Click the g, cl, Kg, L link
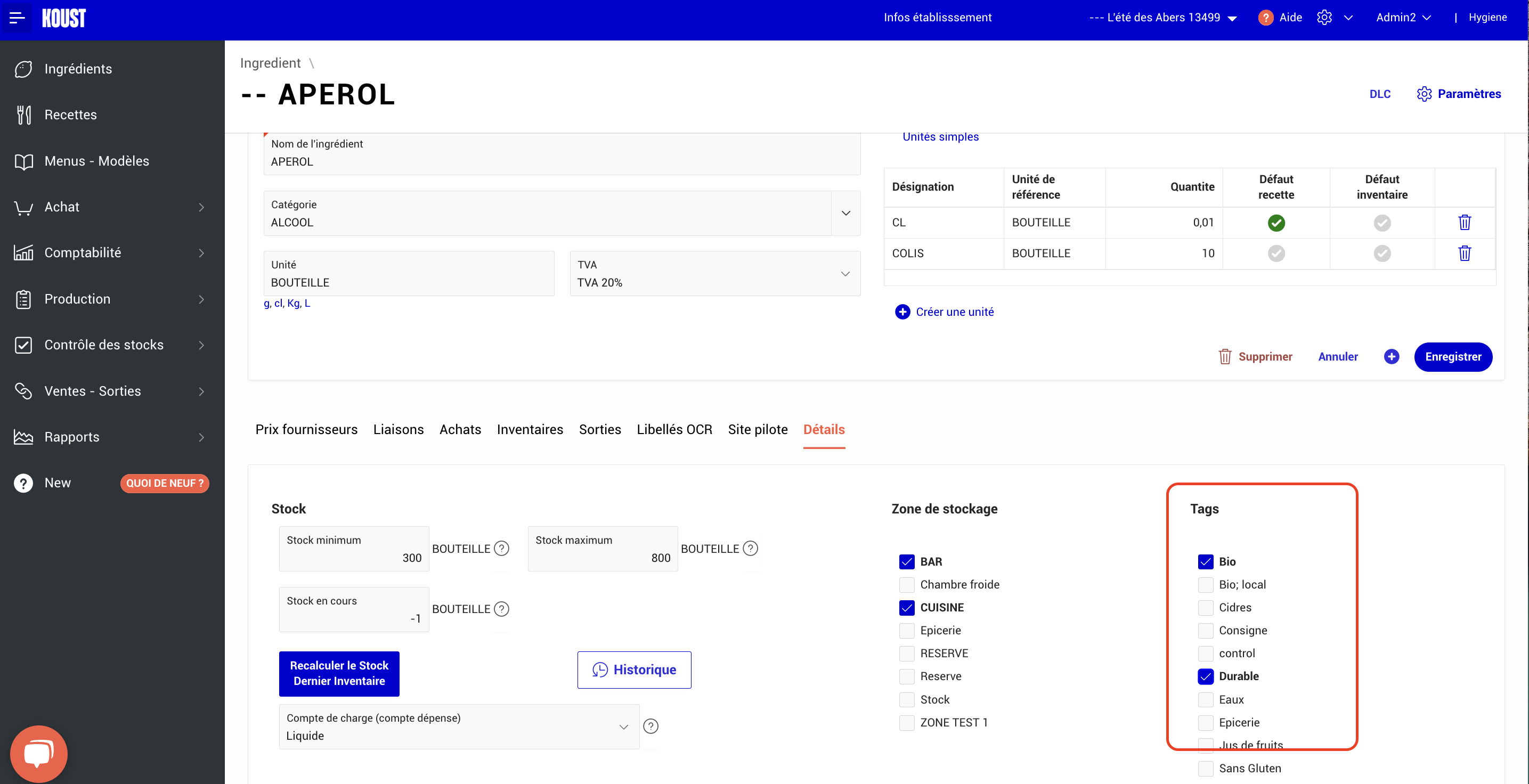 click(x=287, y=303)
